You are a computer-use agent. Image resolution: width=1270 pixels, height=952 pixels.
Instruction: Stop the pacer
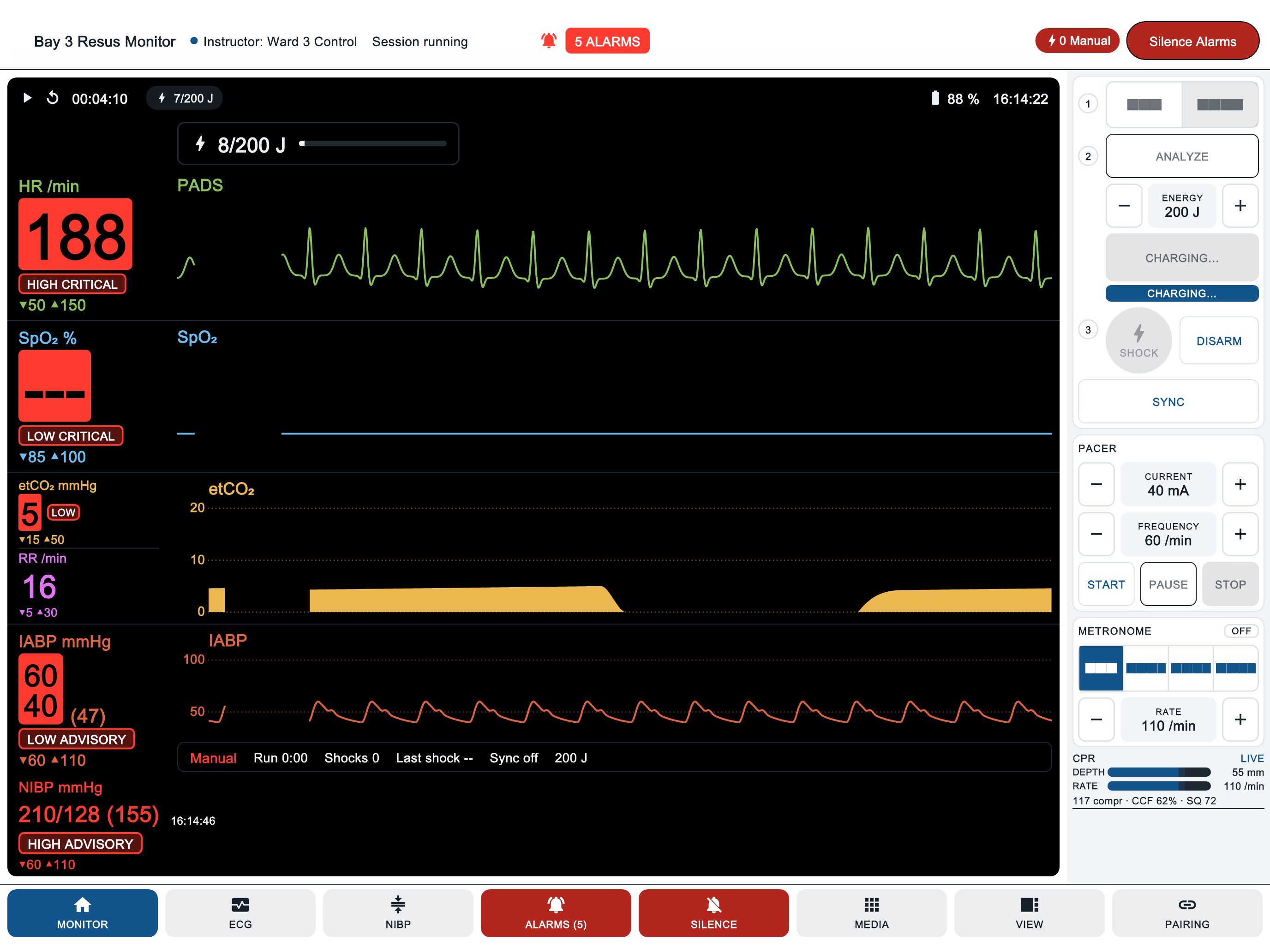[1230, 584]
